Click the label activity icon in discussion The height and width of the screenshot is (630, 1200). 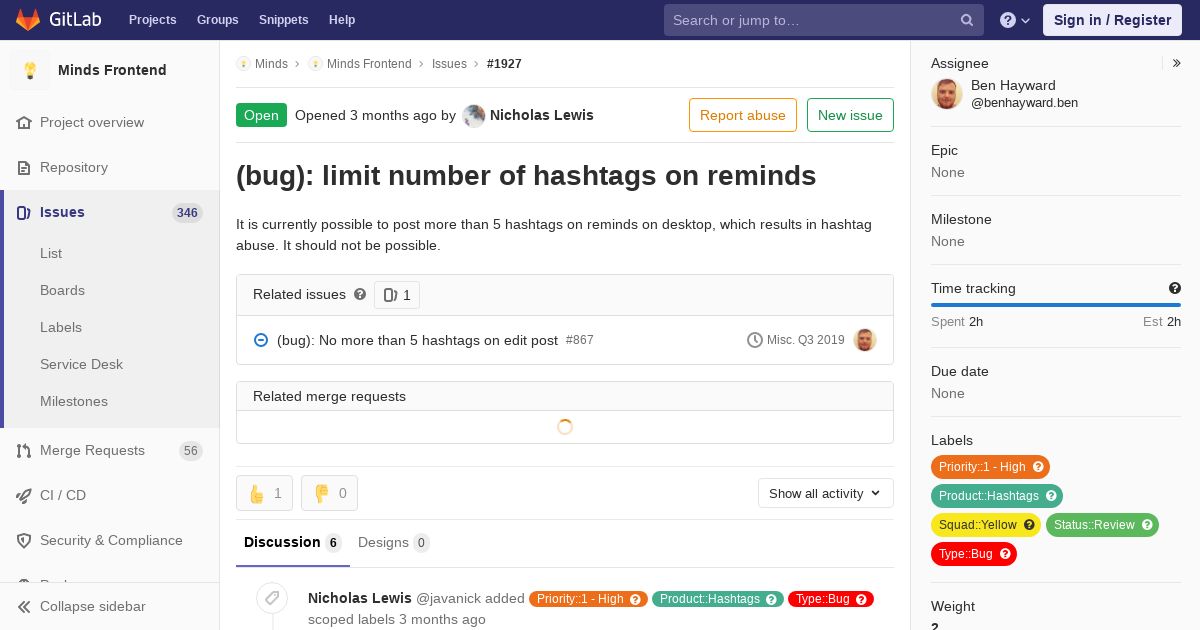point(272,598)
